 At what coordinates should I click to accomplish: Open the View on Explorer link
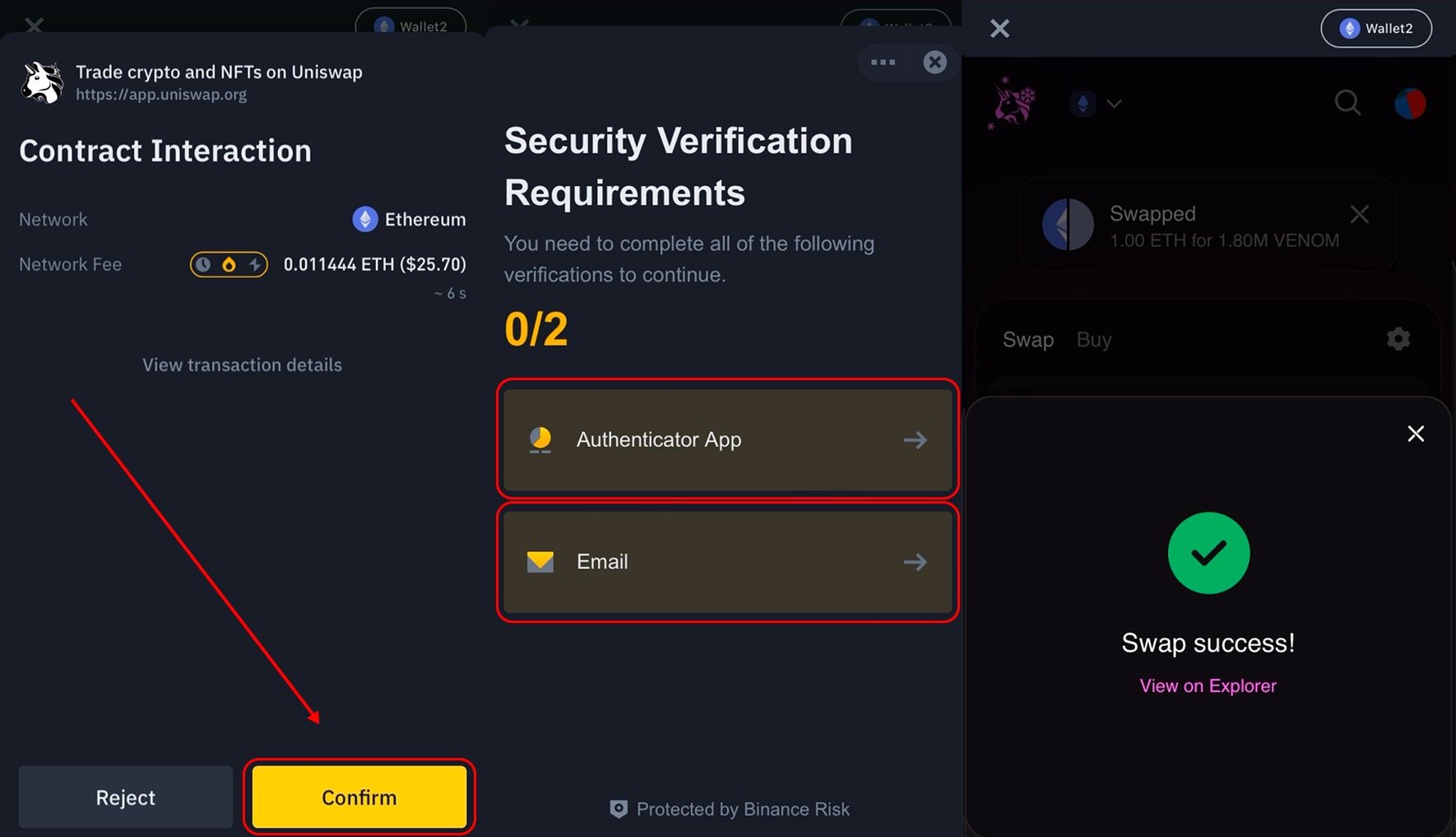pos(1208,686)
